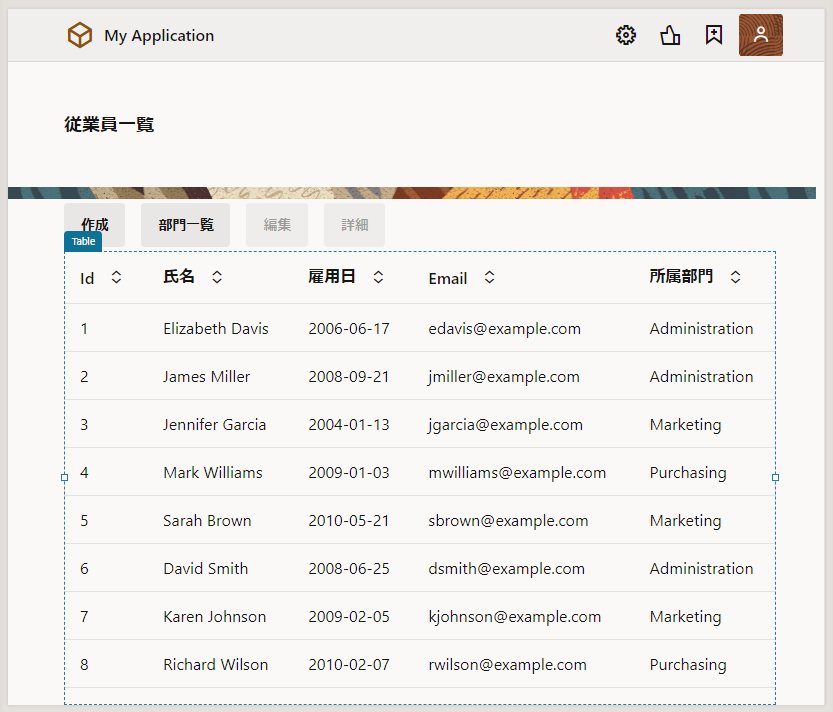
Task: Click the 編集 button
Action: tap(277, 225)
